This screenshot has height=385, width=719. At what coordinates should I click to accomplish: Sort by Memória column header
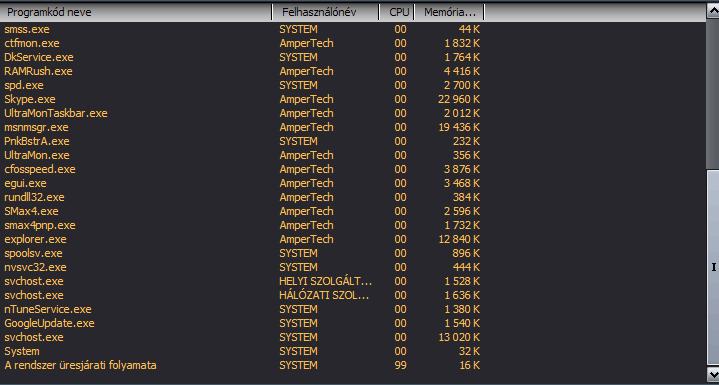pyautogui.click(x=449, y=12)
